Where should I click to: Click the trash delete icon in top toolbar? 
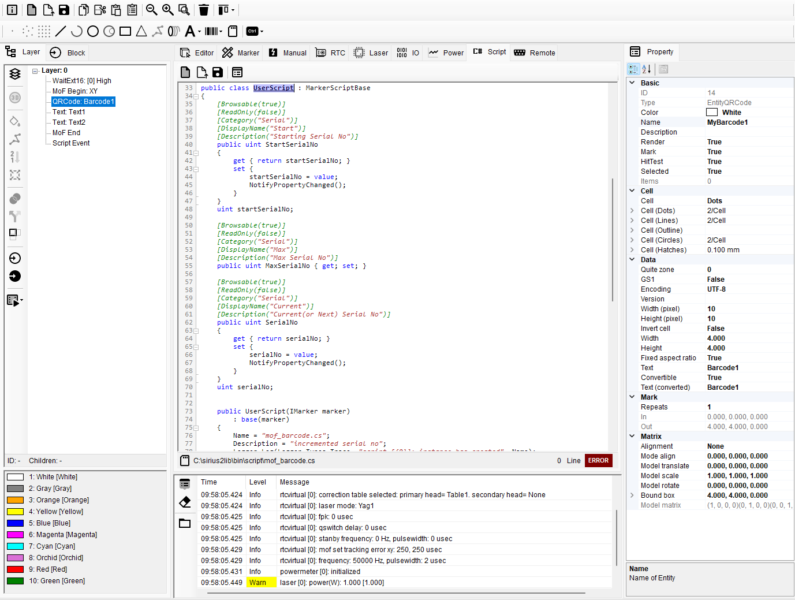click(204, 10)
